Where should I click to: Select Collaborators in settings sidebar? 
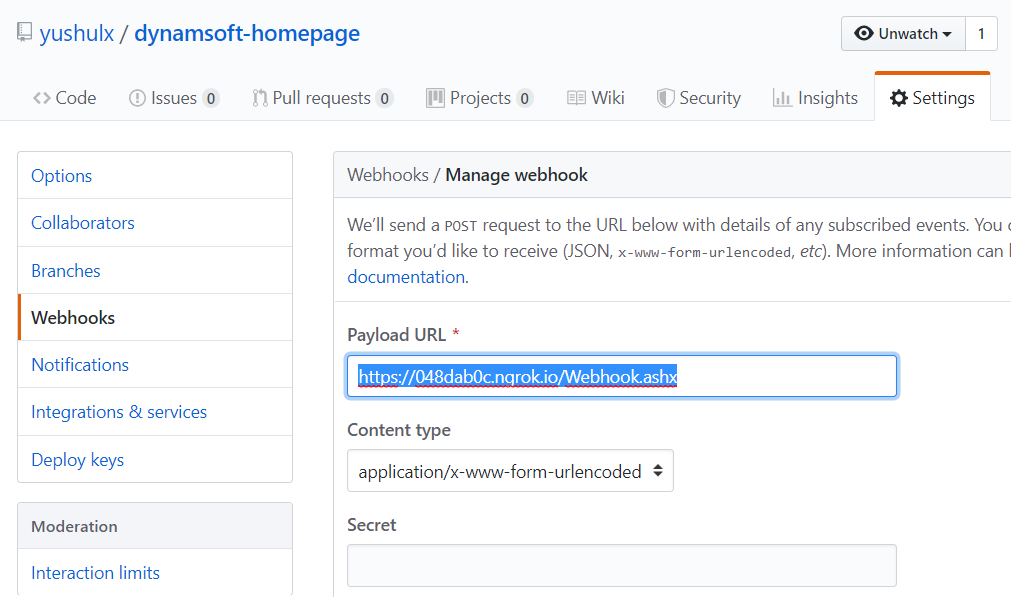(x=83, y=223)
